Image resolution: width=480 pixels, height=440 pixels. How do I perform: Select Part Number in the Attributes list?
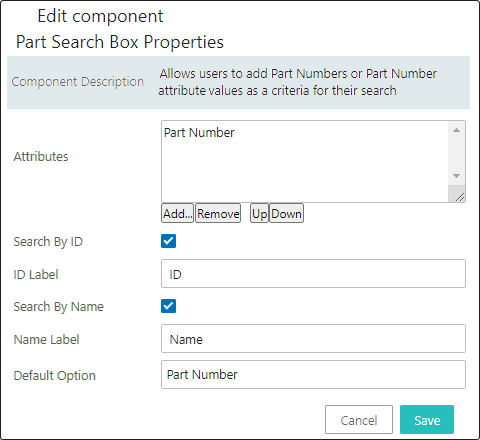click(199, 133)
